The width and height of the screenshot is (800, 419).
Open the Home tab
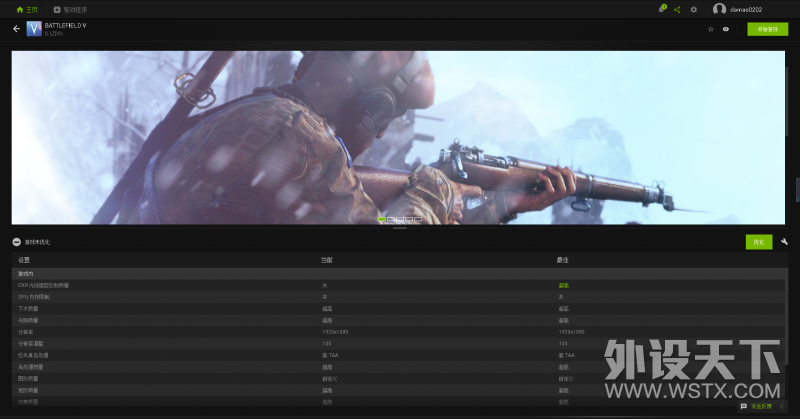[x=27, y=10]
